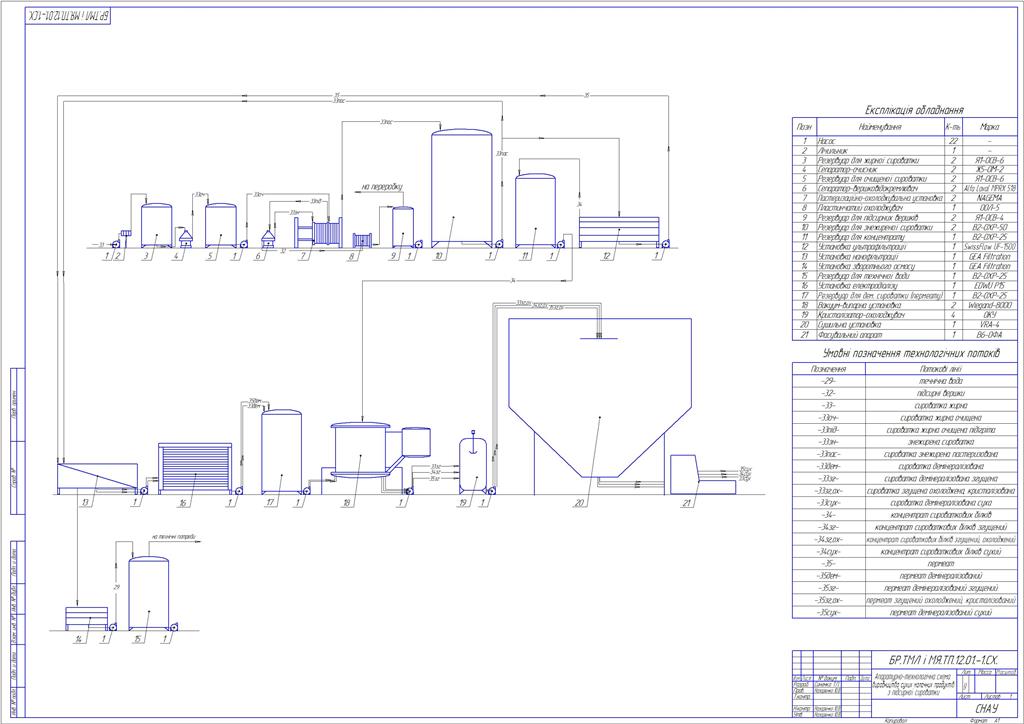Select the 'Марка' column header
This screenshot has width=1024, height=724.
tap(989, 127)
